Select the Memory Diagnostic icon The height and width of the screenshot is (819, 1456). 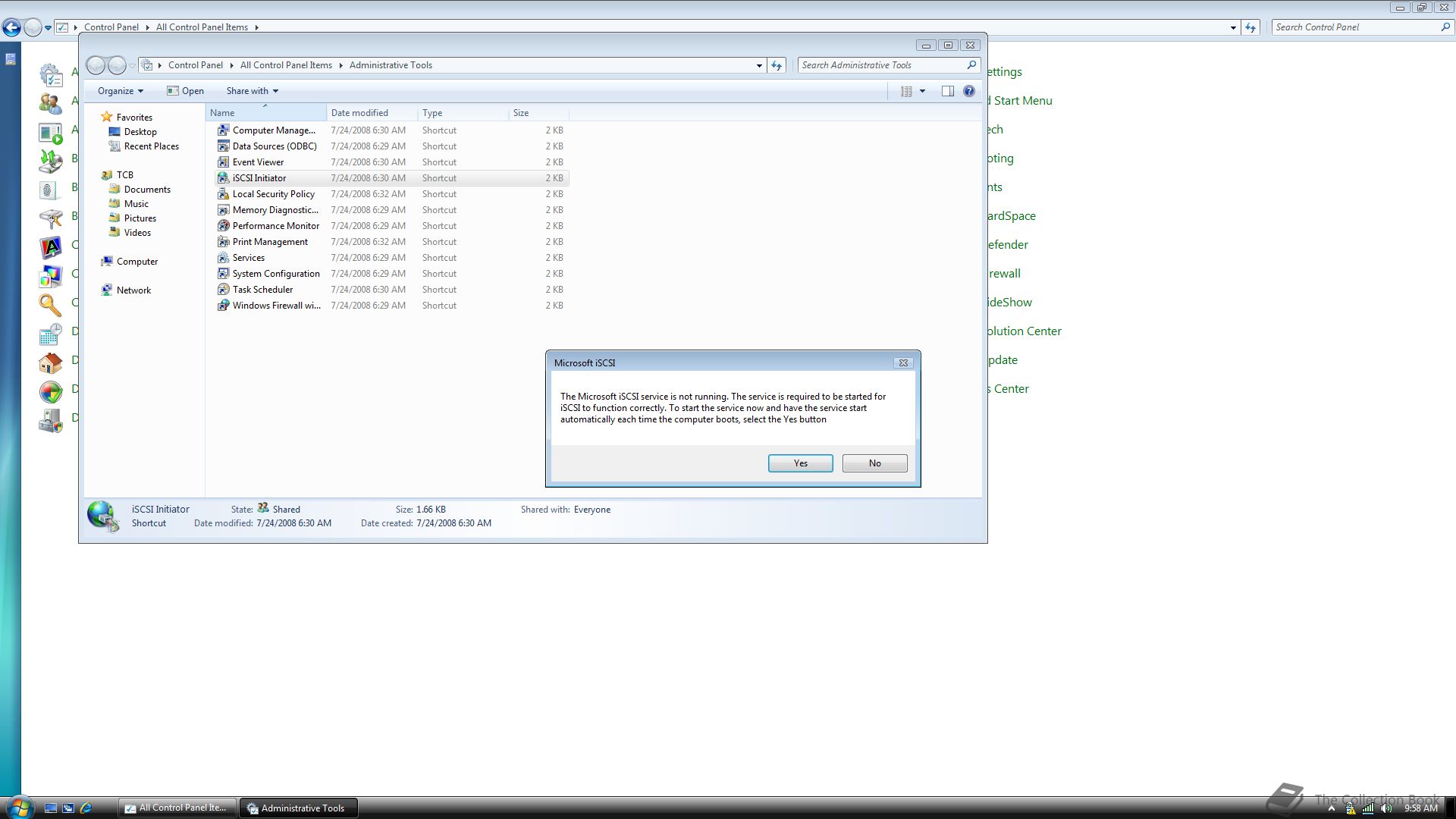[x=223, y=210]
